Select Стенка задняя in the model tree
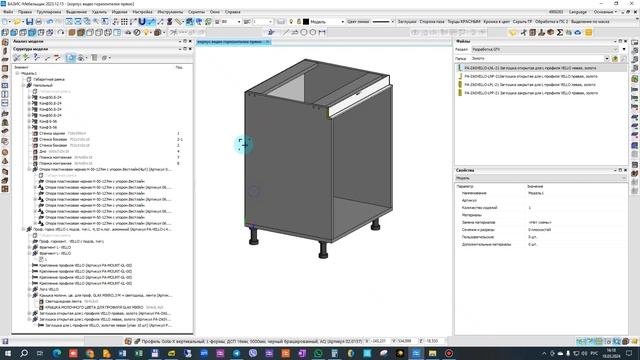Screen dimensions: 640x360 click(52, 133)
